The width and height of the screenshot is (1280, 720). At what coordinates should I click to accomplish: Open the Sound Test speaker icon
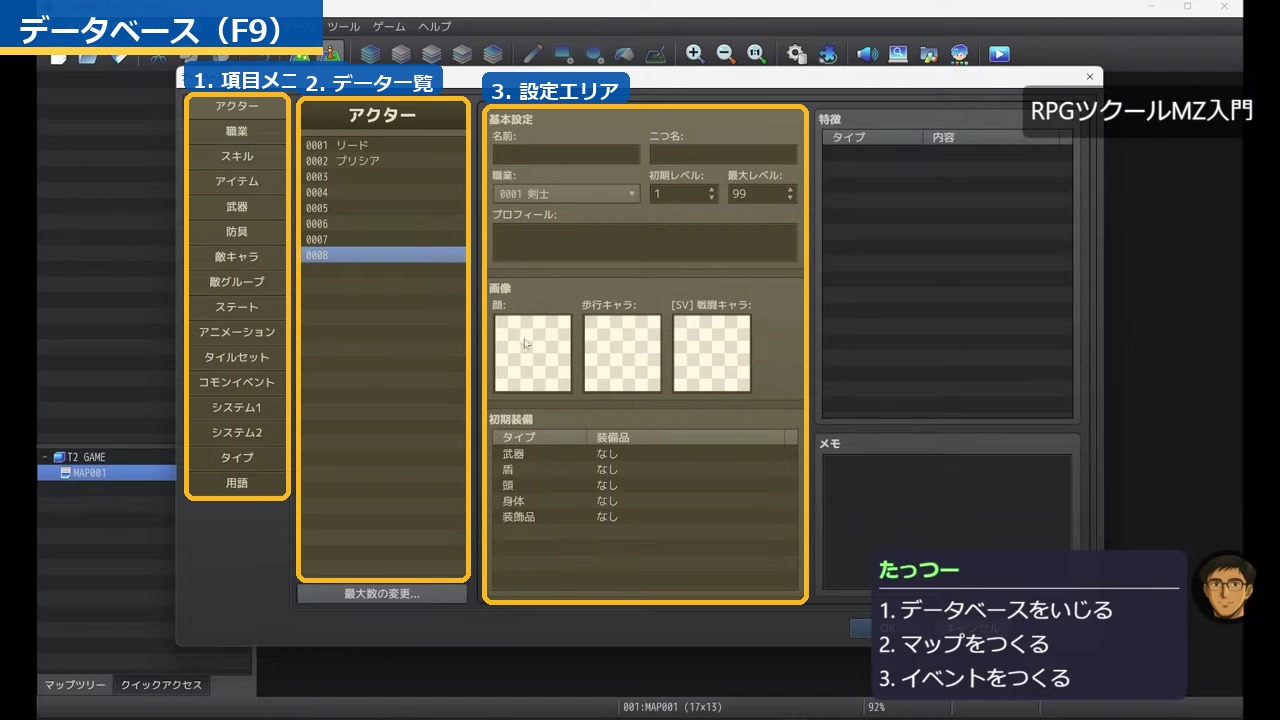867,54
